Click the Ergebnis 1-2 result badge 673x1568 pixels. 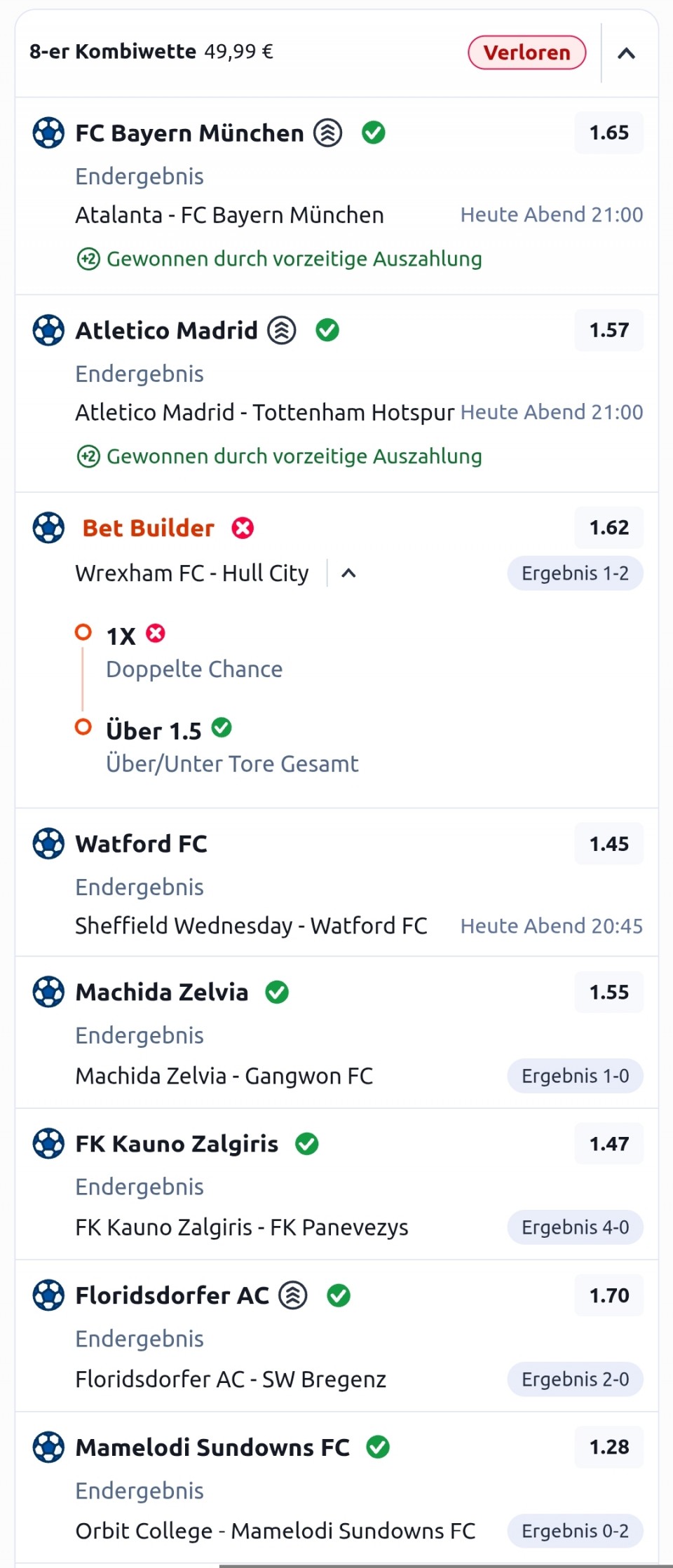pyautogui.click(x=575, y=573)
